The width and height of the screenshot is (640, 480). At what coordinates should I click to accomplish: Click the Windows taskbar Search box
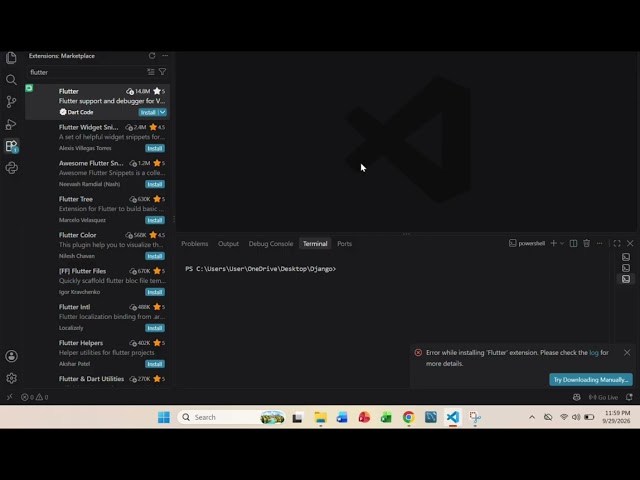coord(231,417)
